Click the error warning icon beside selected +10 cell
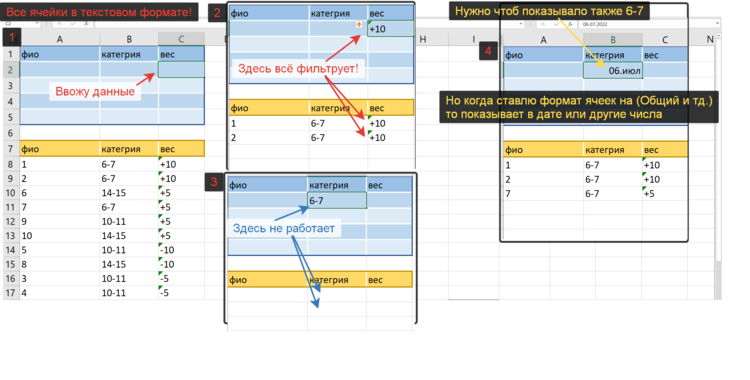 [x=359, y=24]
